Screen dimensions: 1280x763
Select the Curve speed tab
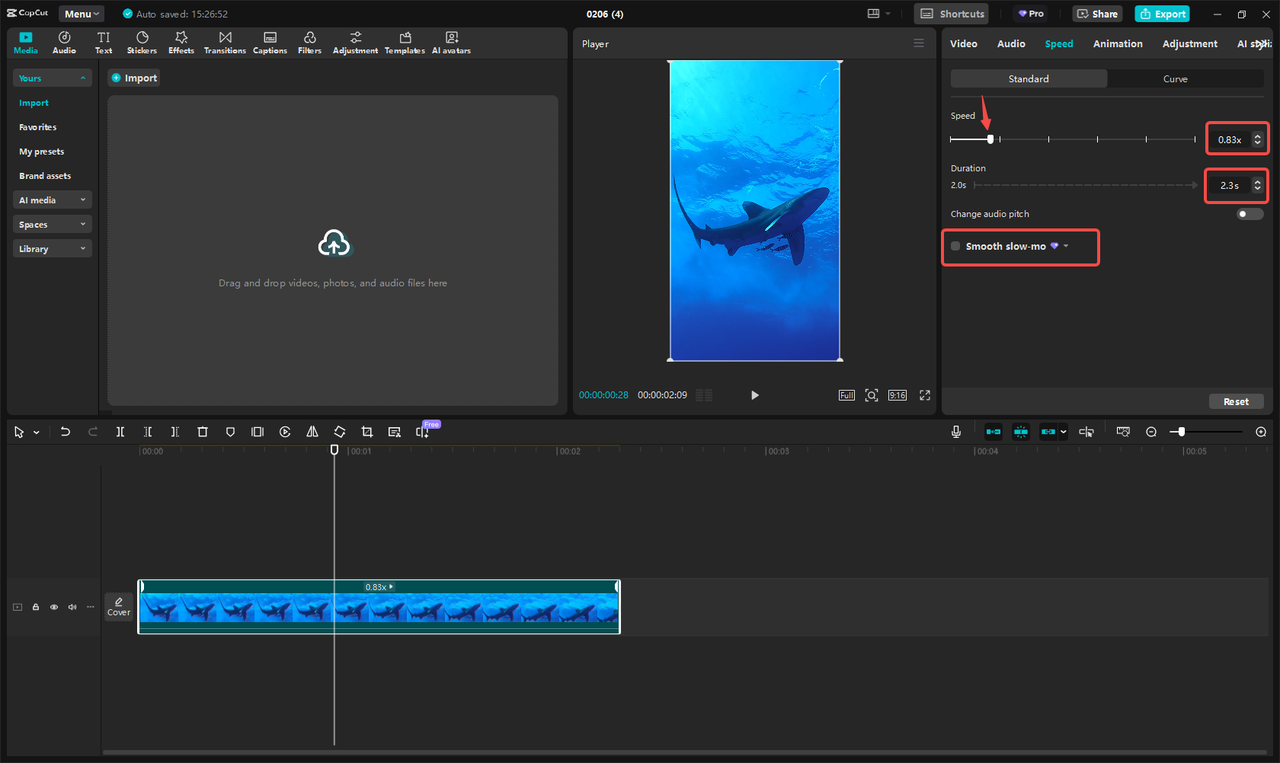[1175, 79]
